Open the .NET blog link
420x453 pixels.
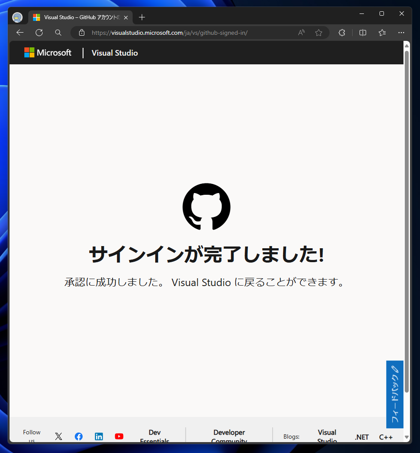(362, 437)
